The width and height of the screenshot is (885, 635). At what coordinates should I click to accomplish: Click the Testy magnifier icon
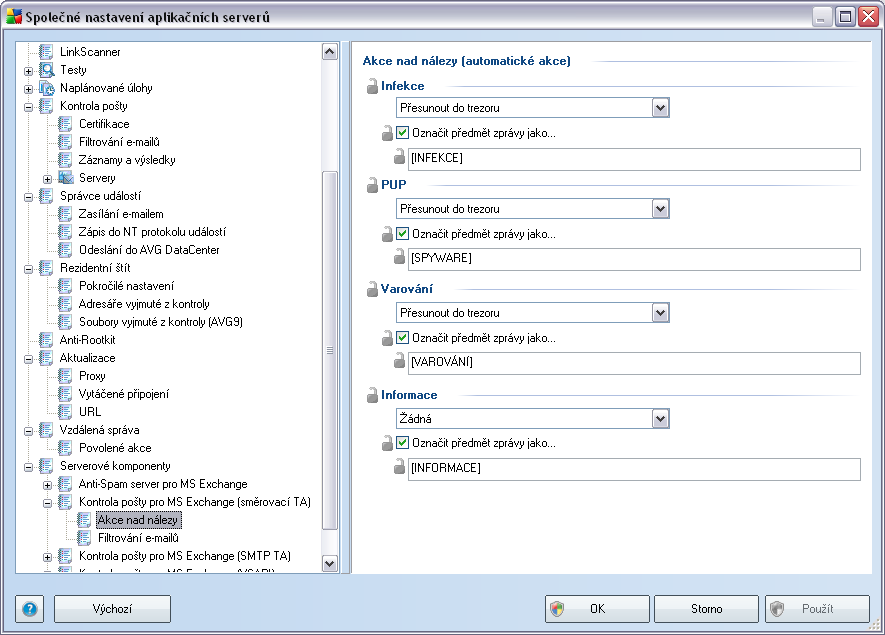[x=46, y=70]
